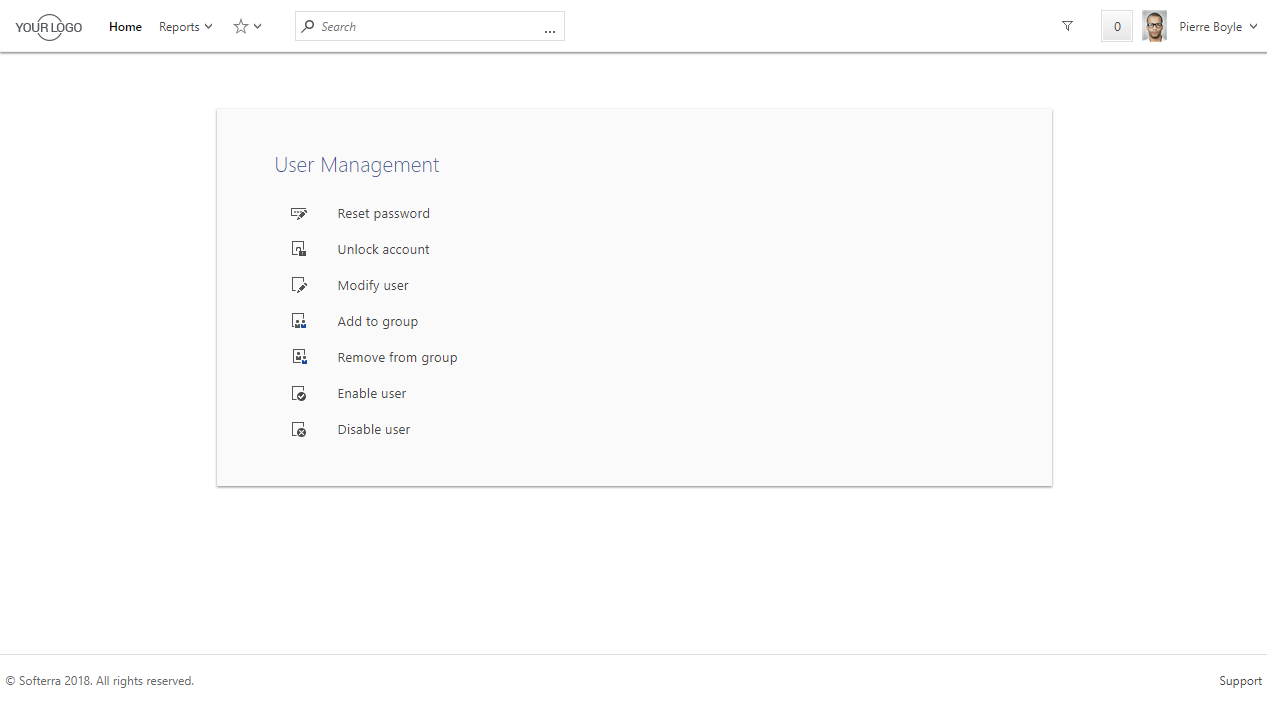This screenshot has width=1267, height=703.
Task: Choose the Remove from group link
Action: [x=397, y=358]
